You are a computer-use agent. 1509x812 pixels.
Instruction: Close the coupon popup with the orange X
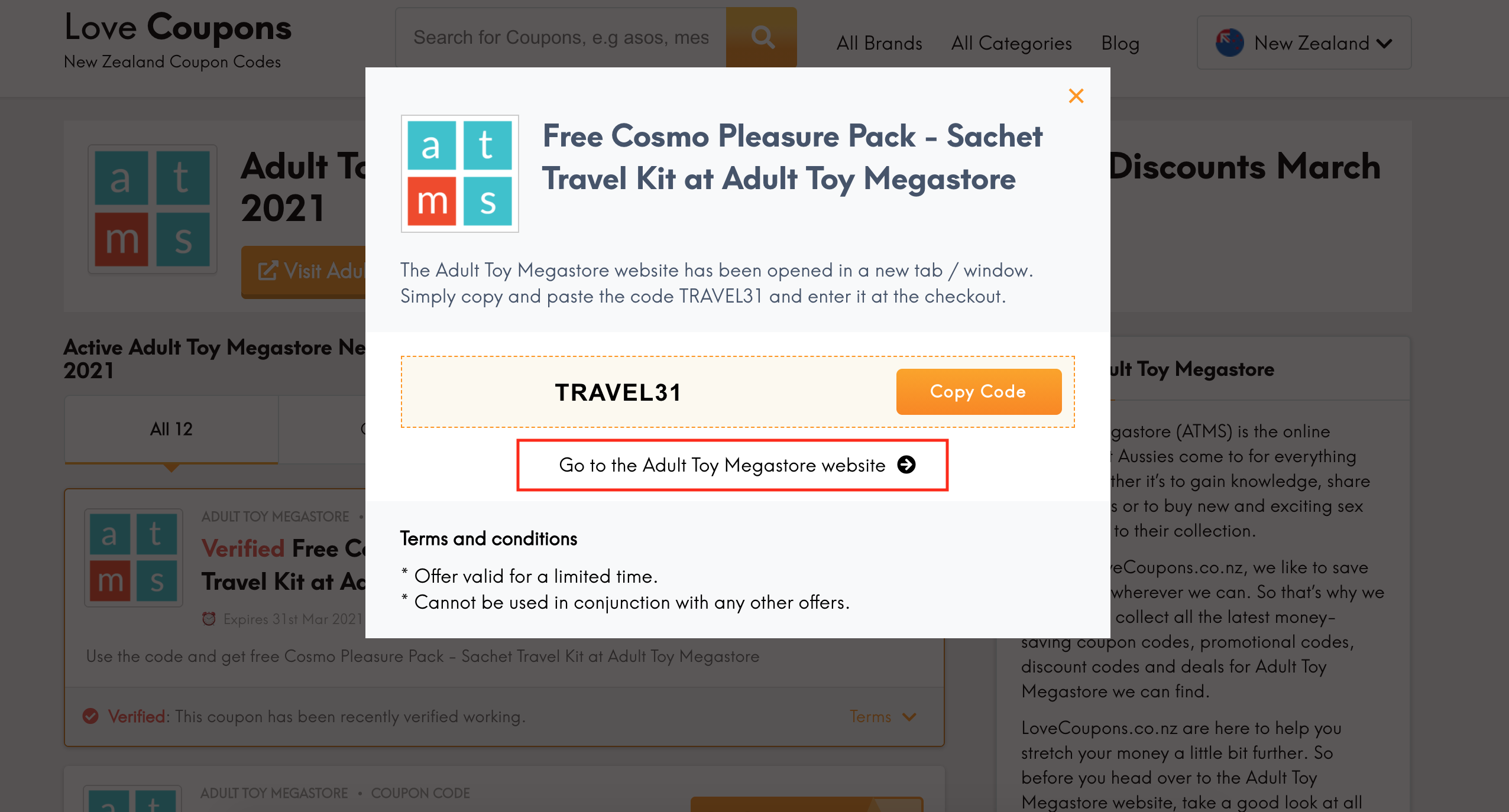(x=1076, y=96)
